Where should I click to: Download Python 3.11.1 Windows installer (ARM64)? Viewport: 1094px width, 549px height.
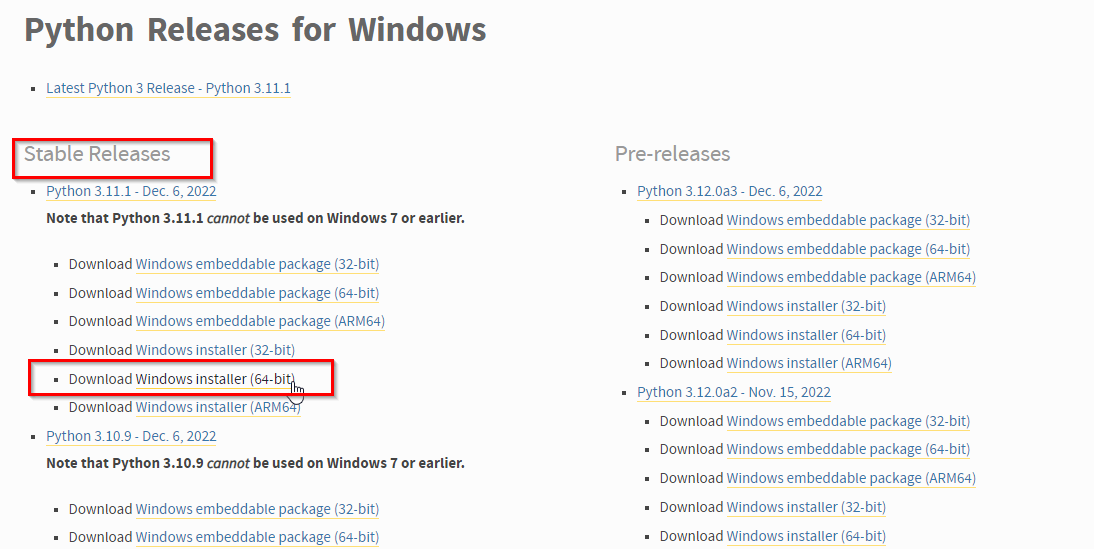click(x=218, y=407)
